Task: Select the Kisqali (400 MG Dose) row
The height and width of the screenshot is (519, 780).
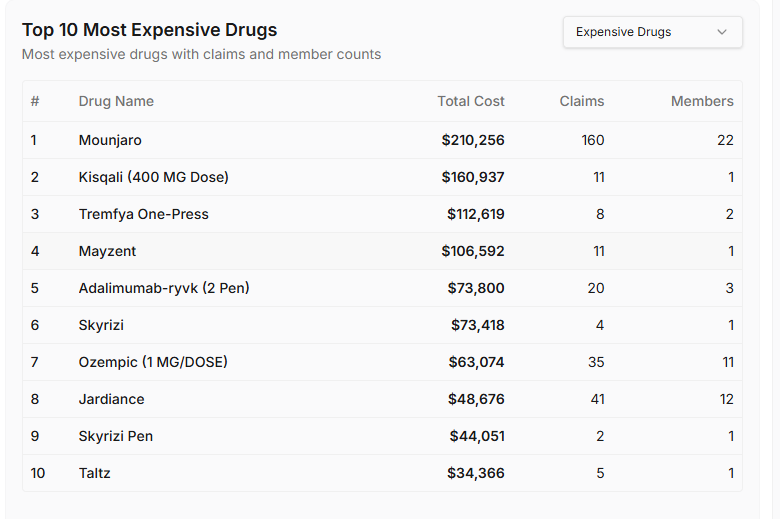Action: point(154,177)
